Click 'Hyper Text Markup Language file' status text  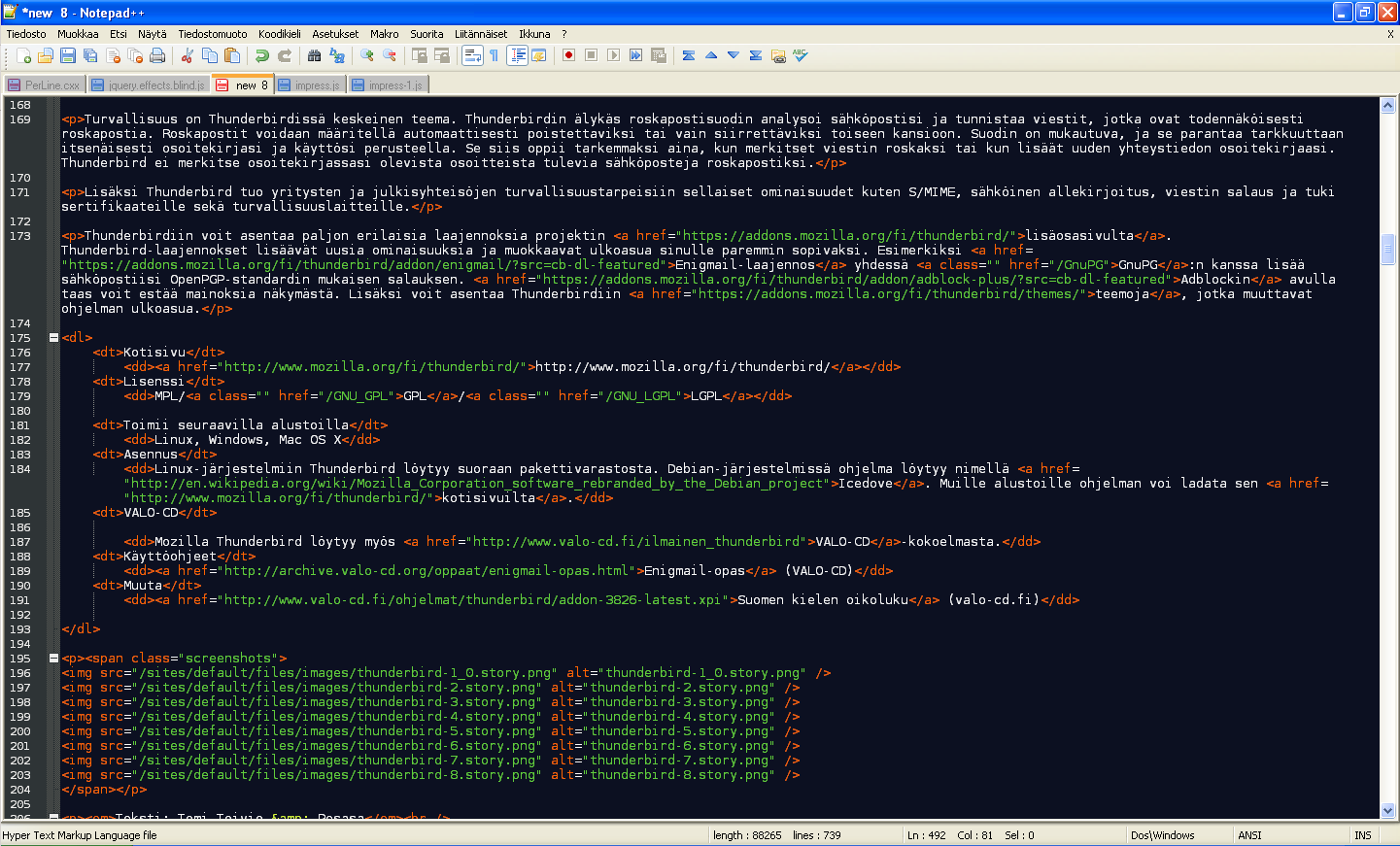click(x=80, y=835)
